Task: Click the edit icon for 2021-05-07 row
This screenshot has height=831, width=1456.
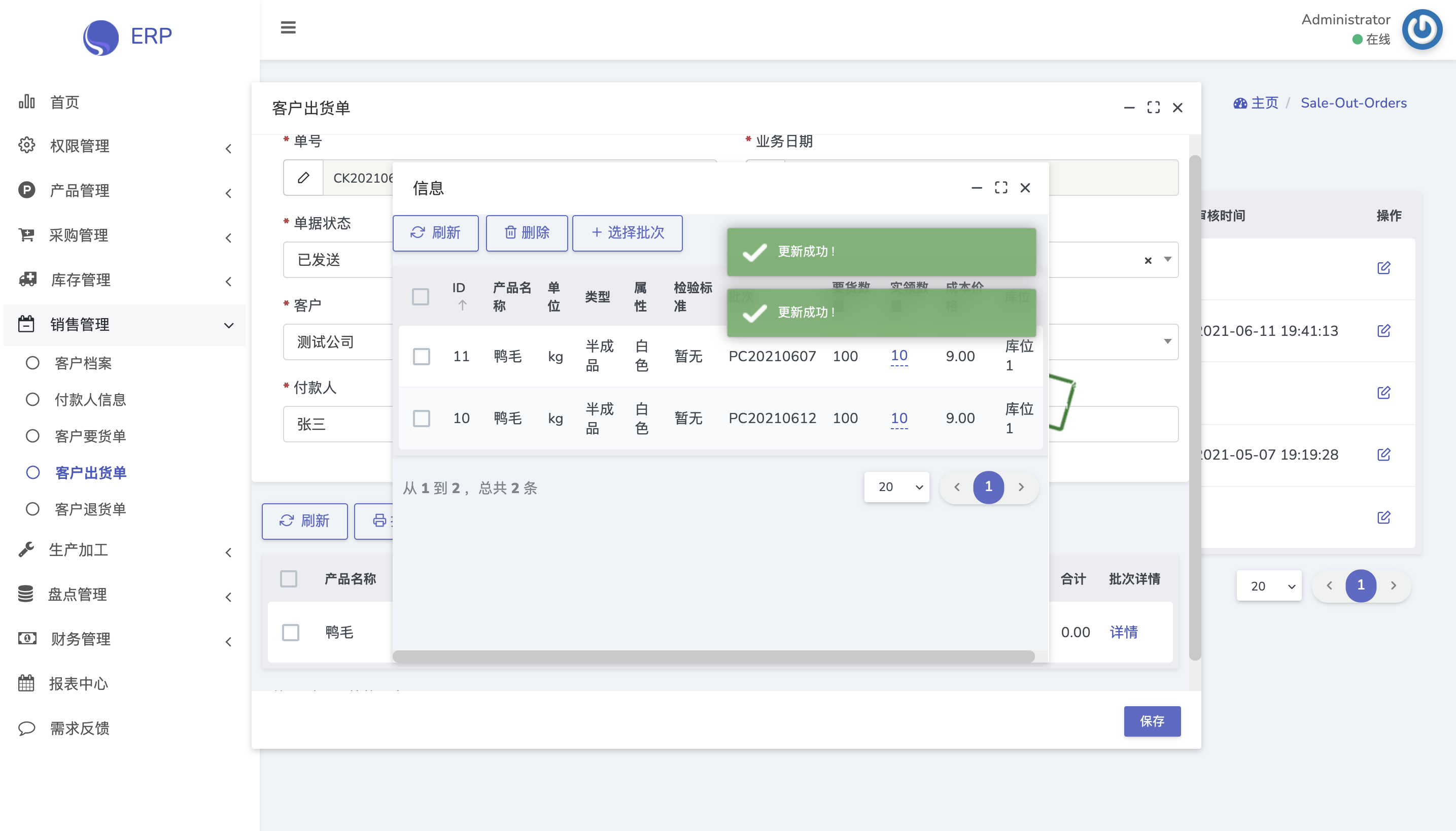Action: click(1383, 455)
